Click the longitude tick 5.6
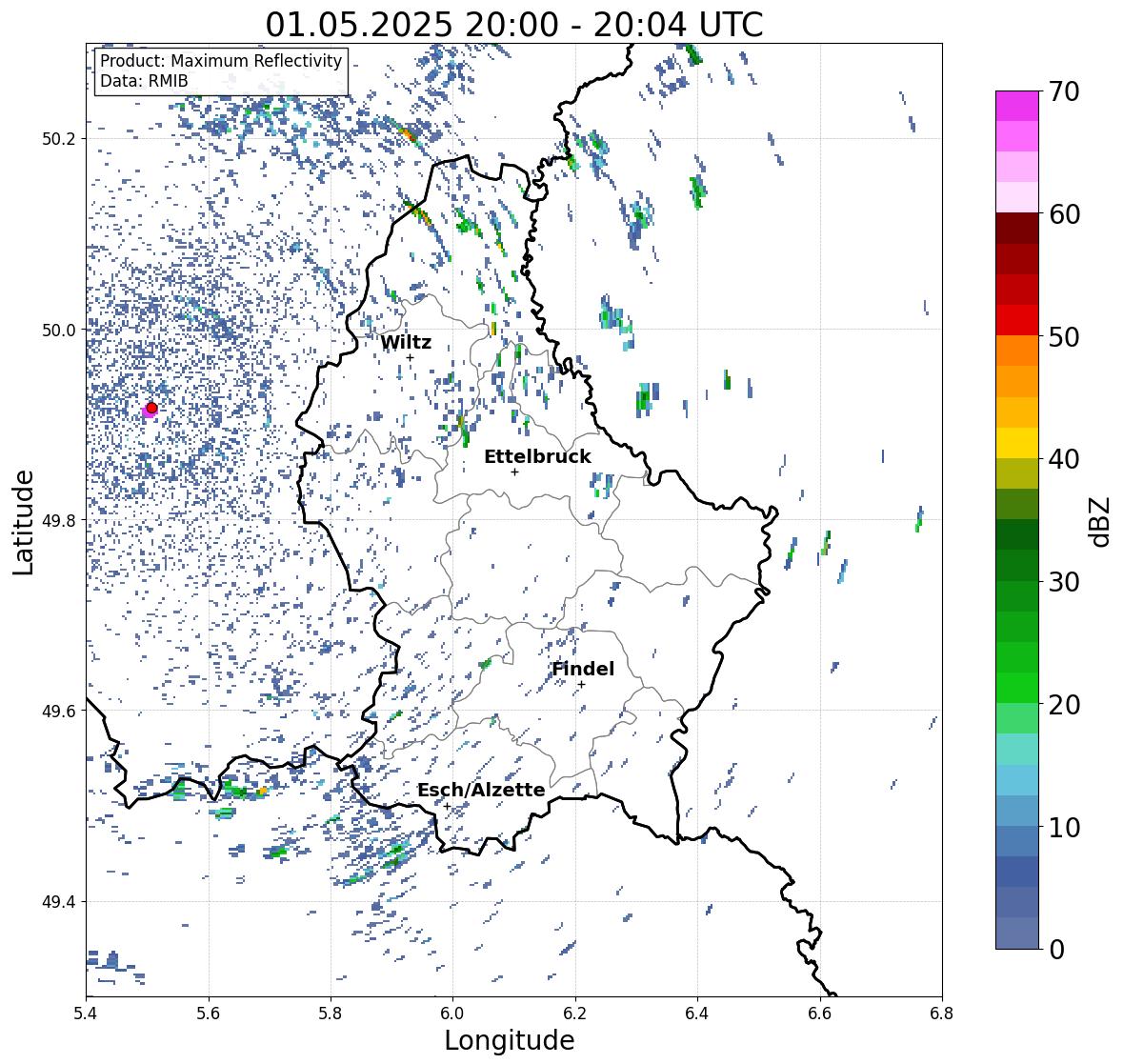Viewport: 1123px width, 1064px height. [x=209, y=1013]
